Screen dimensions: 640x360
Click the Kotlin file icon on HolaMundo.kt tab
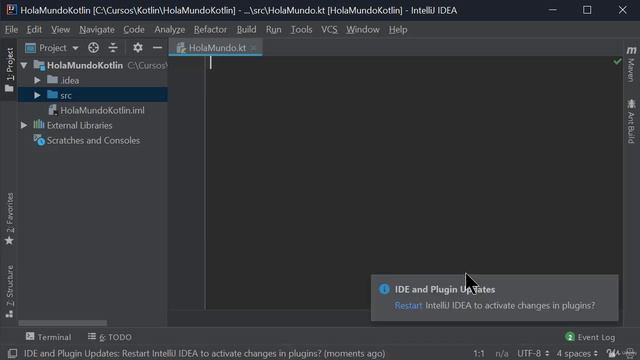[181, 48]
